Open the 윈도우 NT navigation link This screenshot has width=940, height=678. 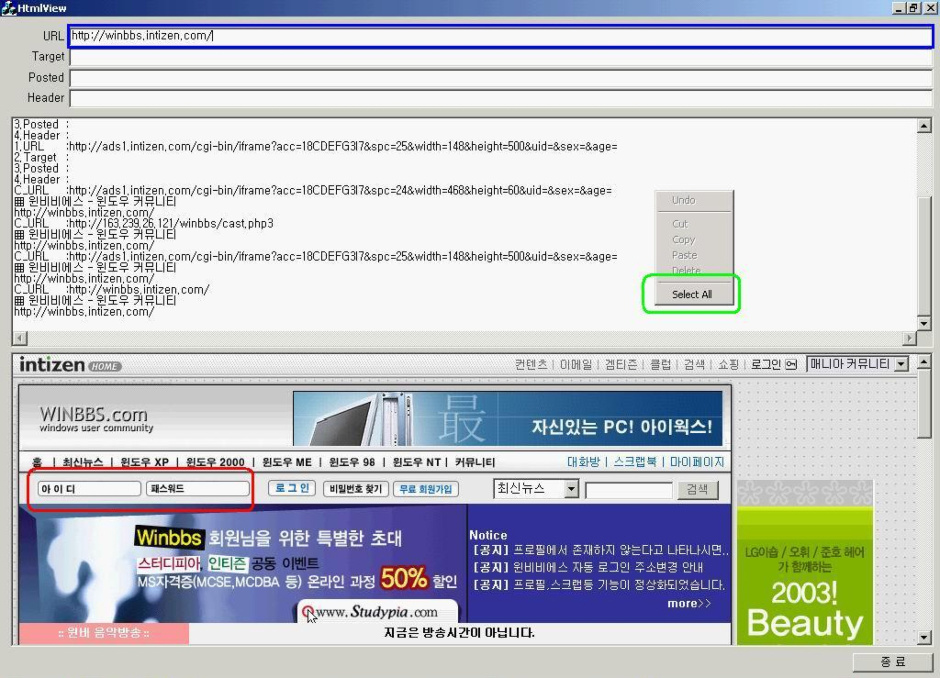point(417,462)
